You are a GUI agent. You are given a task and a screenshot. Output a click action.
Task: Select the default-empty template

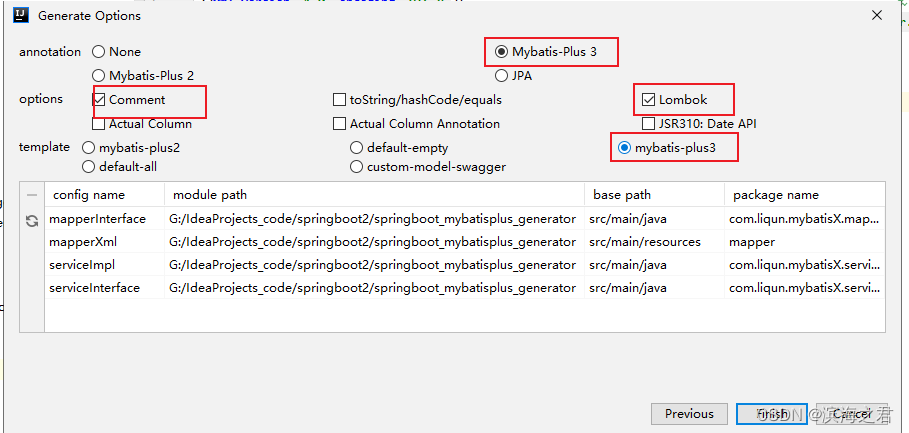(x=357, y=148)
